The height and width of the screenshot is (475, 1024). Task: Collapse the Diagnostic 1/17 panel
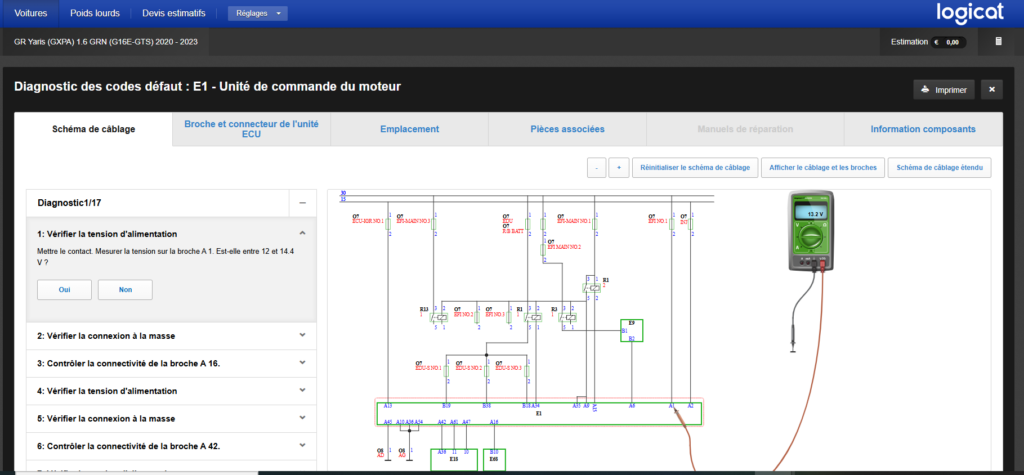pos(302,203)
